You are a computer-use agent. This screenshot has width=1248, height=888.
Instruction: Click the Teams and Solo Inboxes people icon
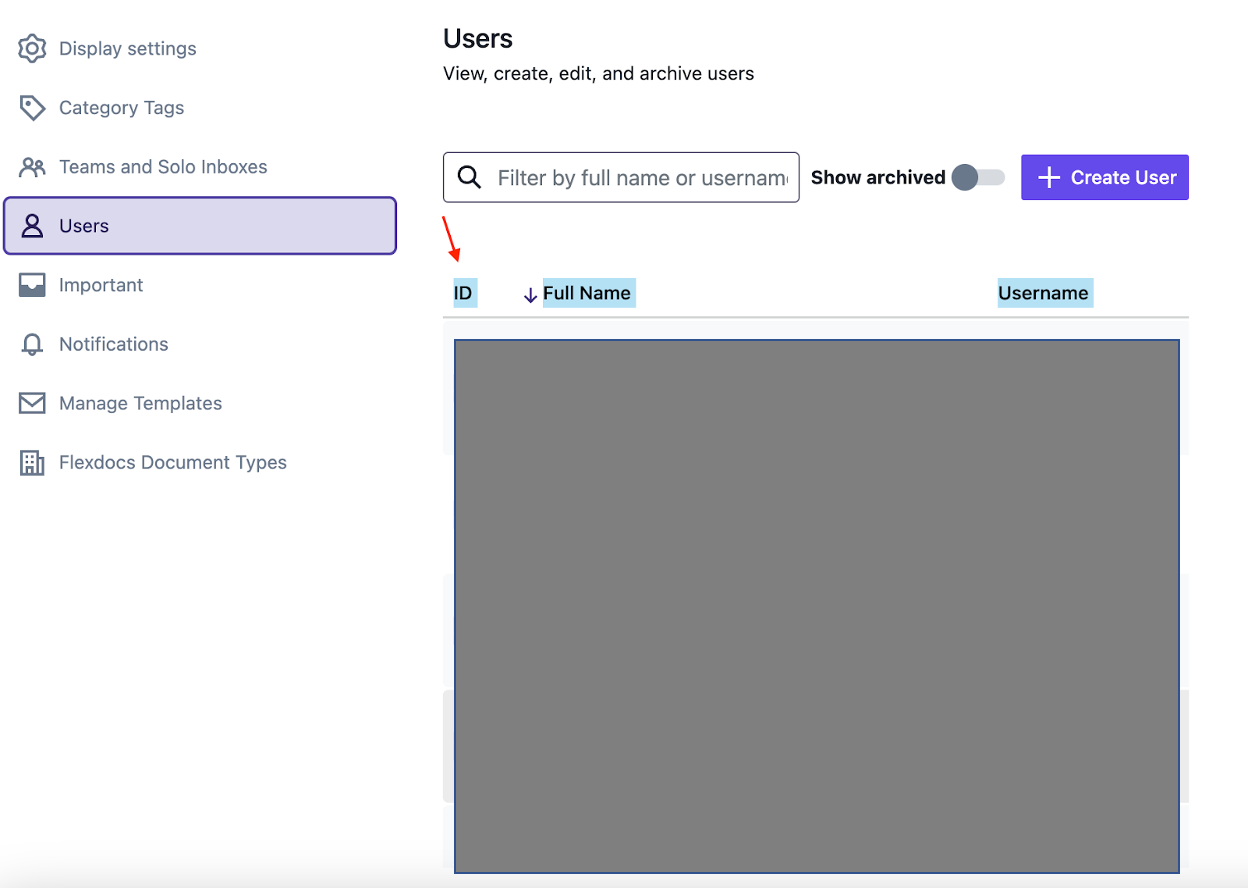(33, 167)
